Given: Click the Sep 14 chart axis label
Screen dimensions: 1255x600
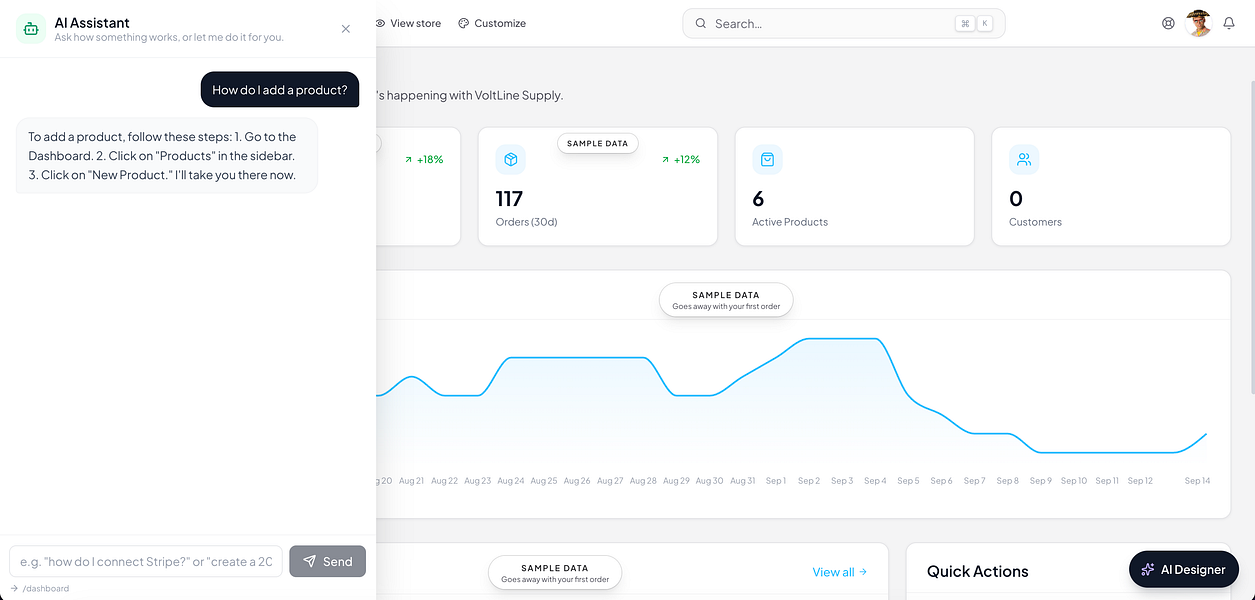Looking at the screenshot, I should click(x=1198, y=481).
